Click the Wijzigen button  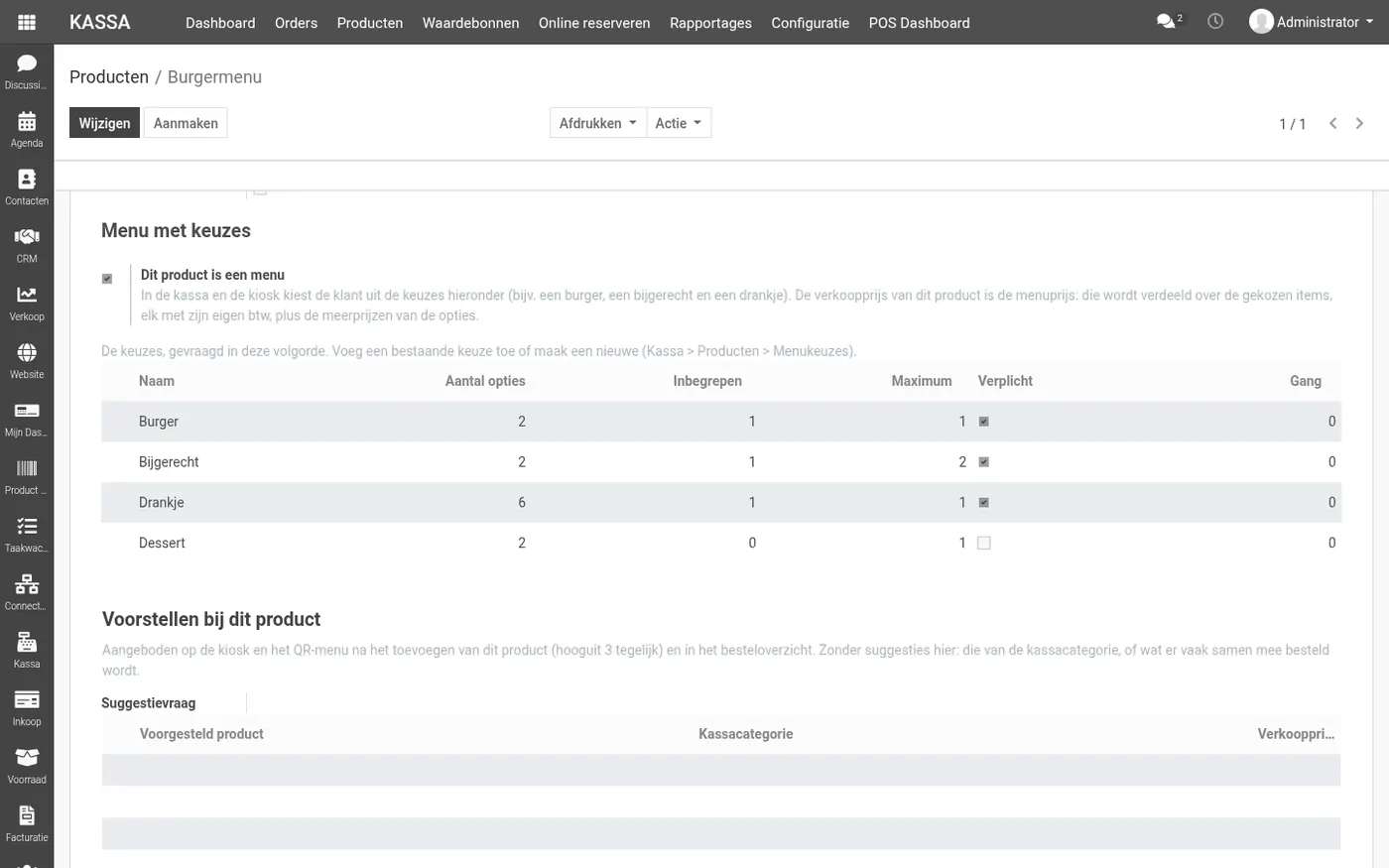pos(104,123)
